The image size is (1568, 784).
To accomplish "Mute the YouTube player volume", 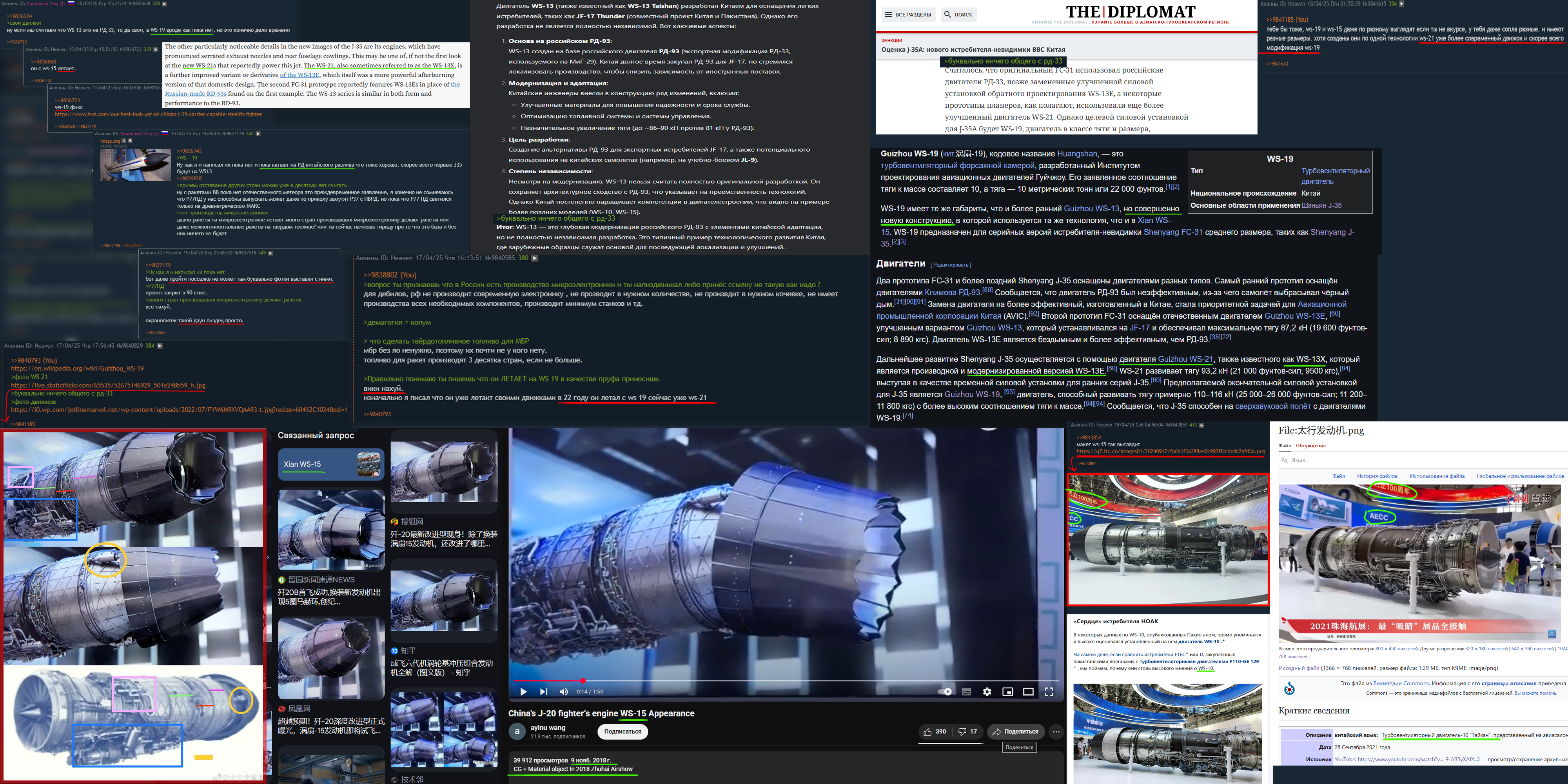I will pyautogui.click(x=564, y=691).
